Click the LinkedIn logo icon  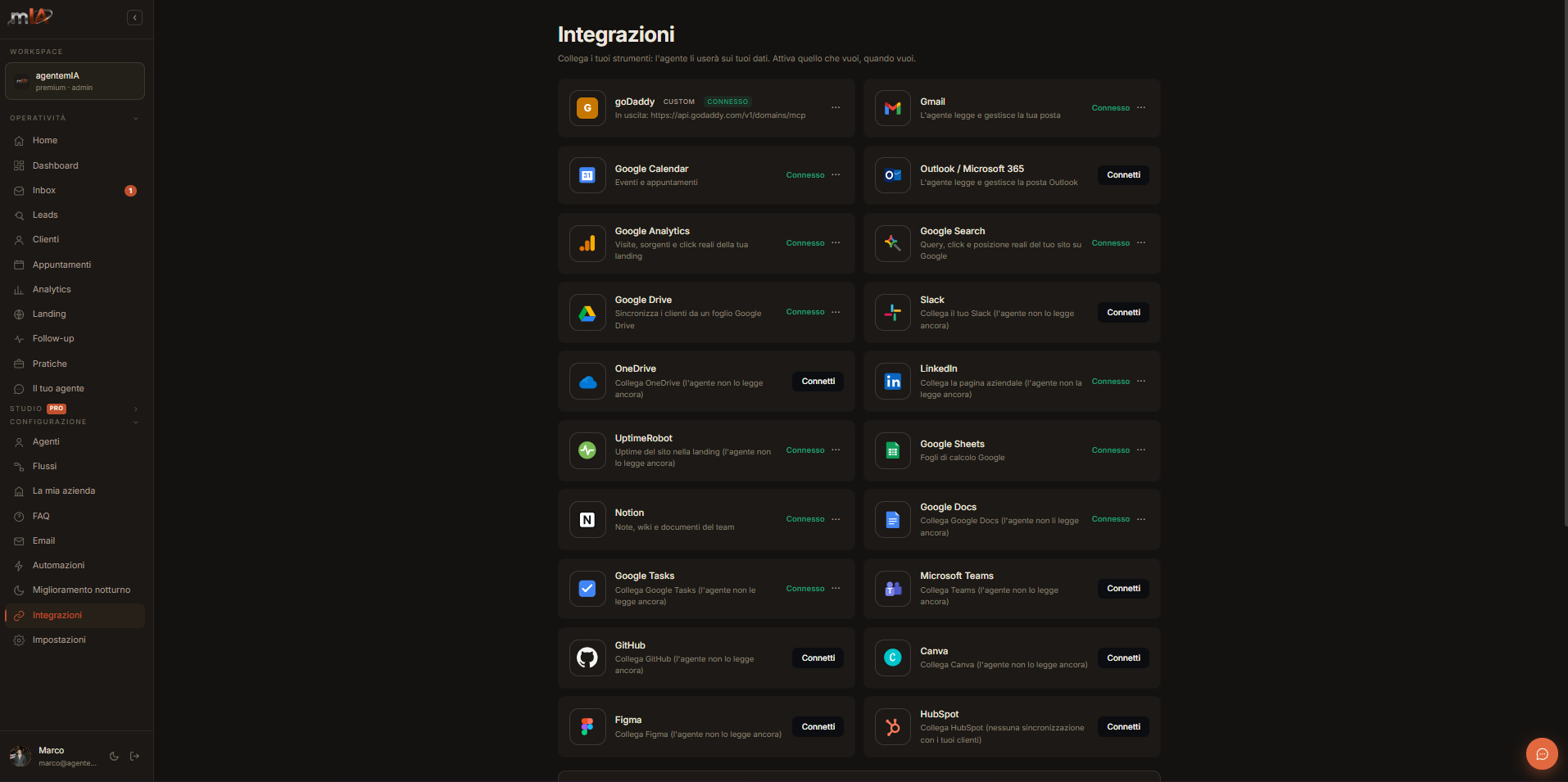(893, 382)
